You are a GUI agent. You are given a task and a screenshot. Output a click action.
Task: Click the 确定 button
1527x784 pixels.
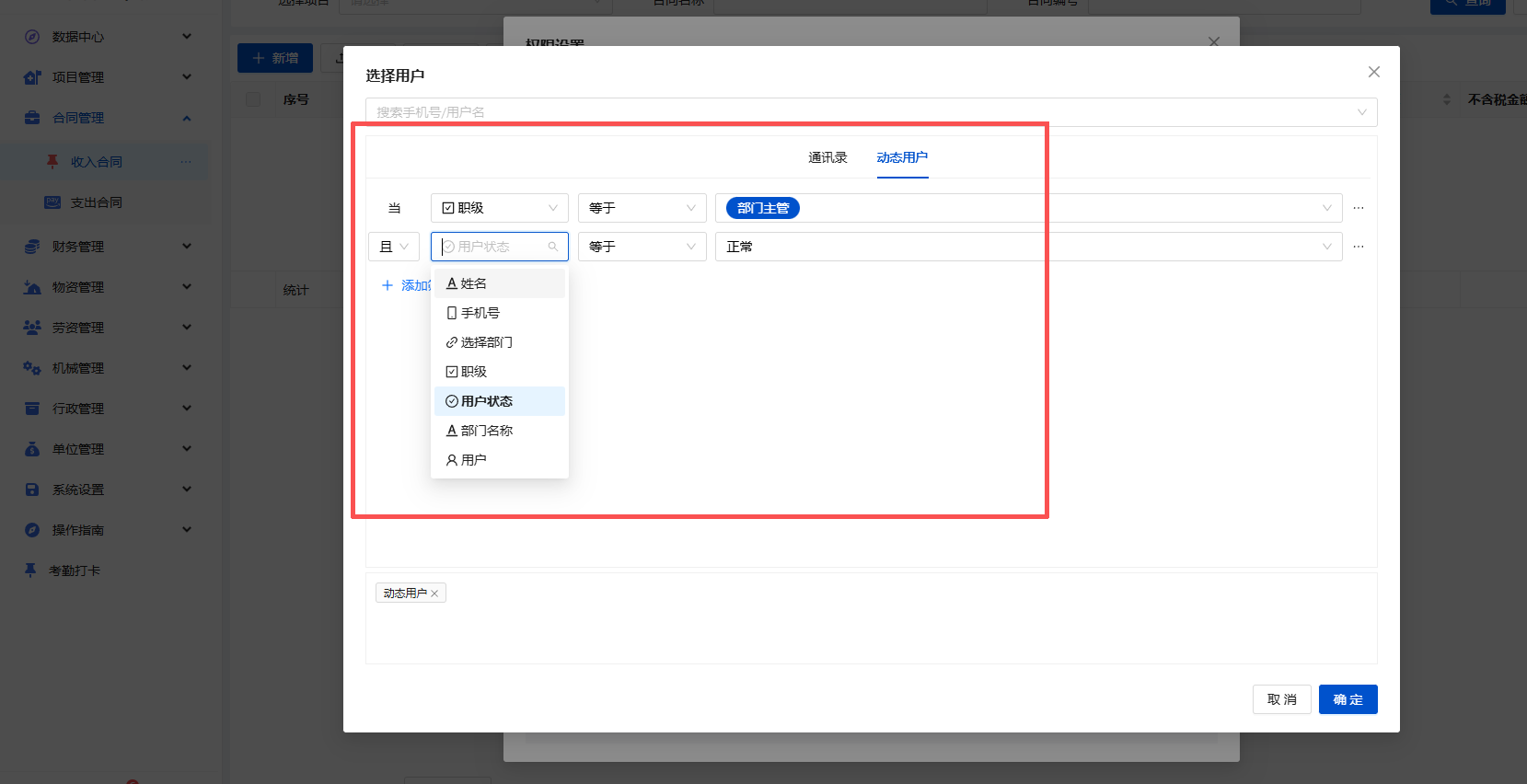pyautogui.click(x=1348, y=699)
